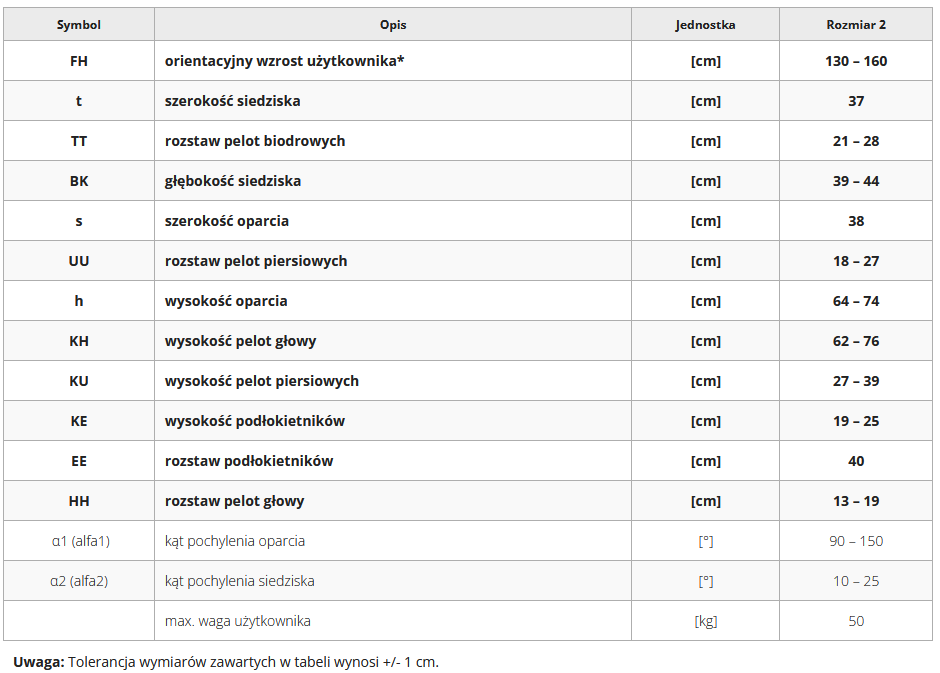940x673 pixels.
Task: Click 'szerokość siedziska' row description
Action: point(233,101)
